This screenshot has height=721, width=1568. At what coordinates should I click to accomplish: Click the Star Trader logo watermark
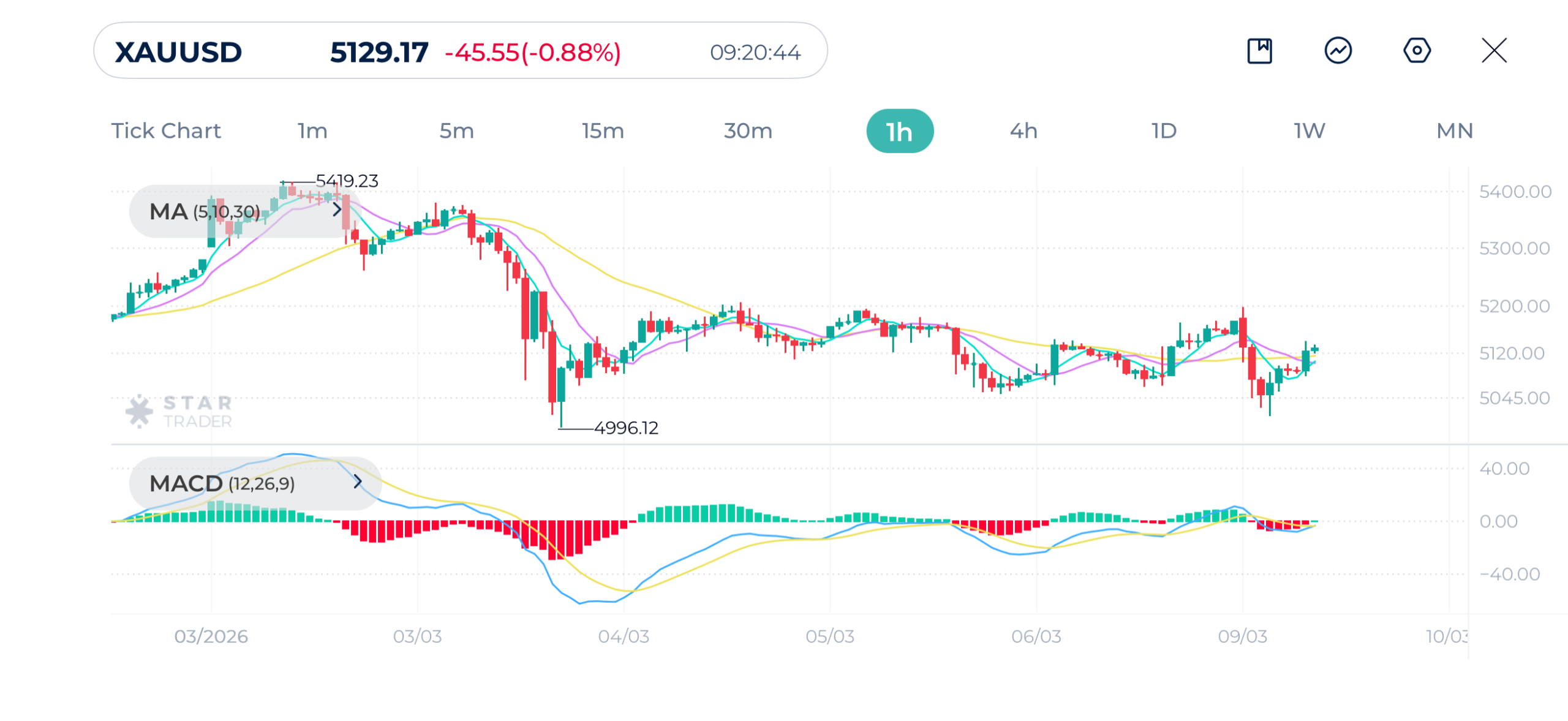click(x=179, y=411)
